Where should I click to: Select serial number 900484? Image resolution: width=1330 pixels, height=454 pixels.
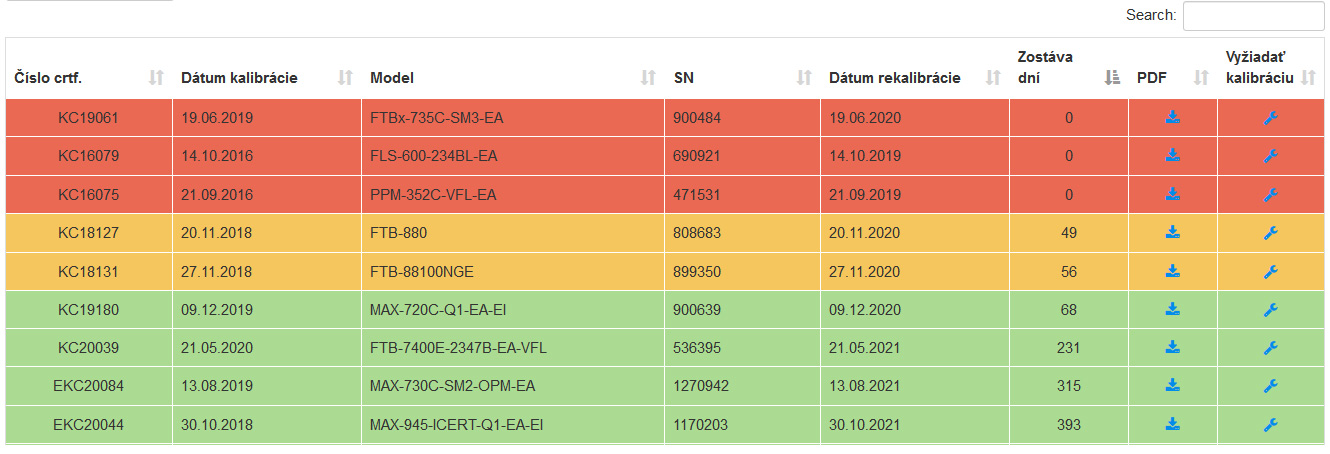697,118
